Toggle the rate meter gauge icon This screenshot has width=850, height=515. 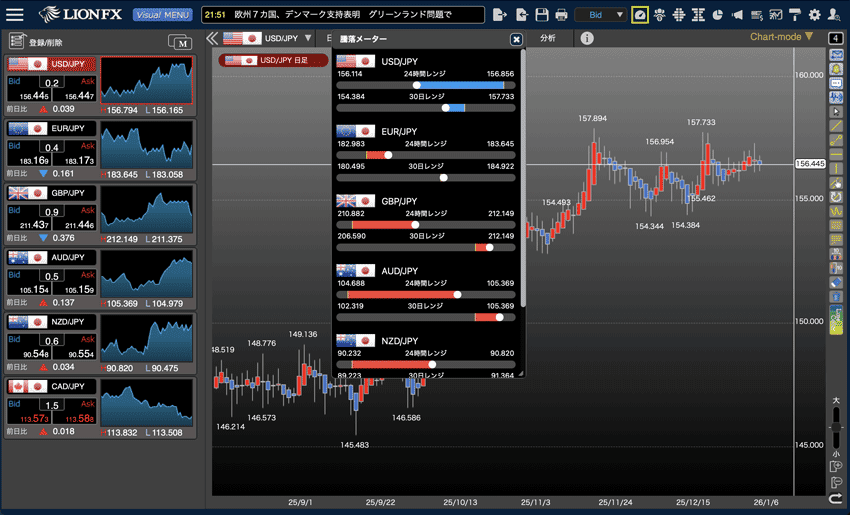640,15
